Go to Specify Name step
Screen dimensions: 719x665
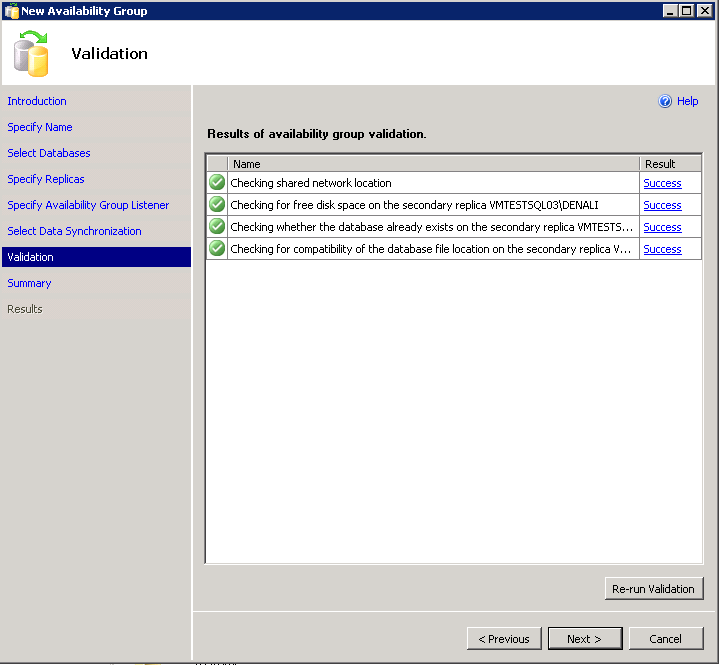[40, 127]
